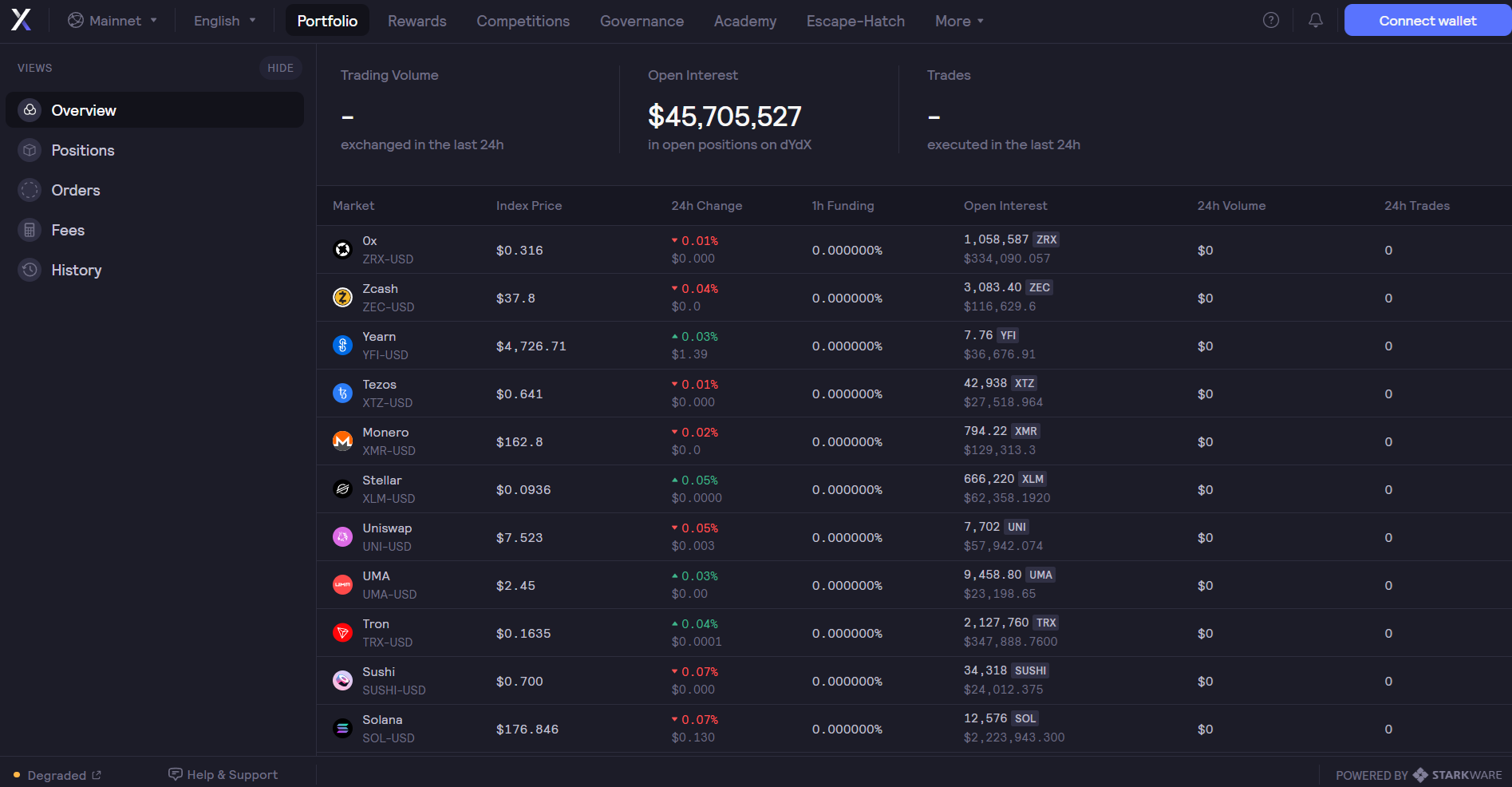Open the English language dropdown

pyautogui.click(x=225, y=21)
